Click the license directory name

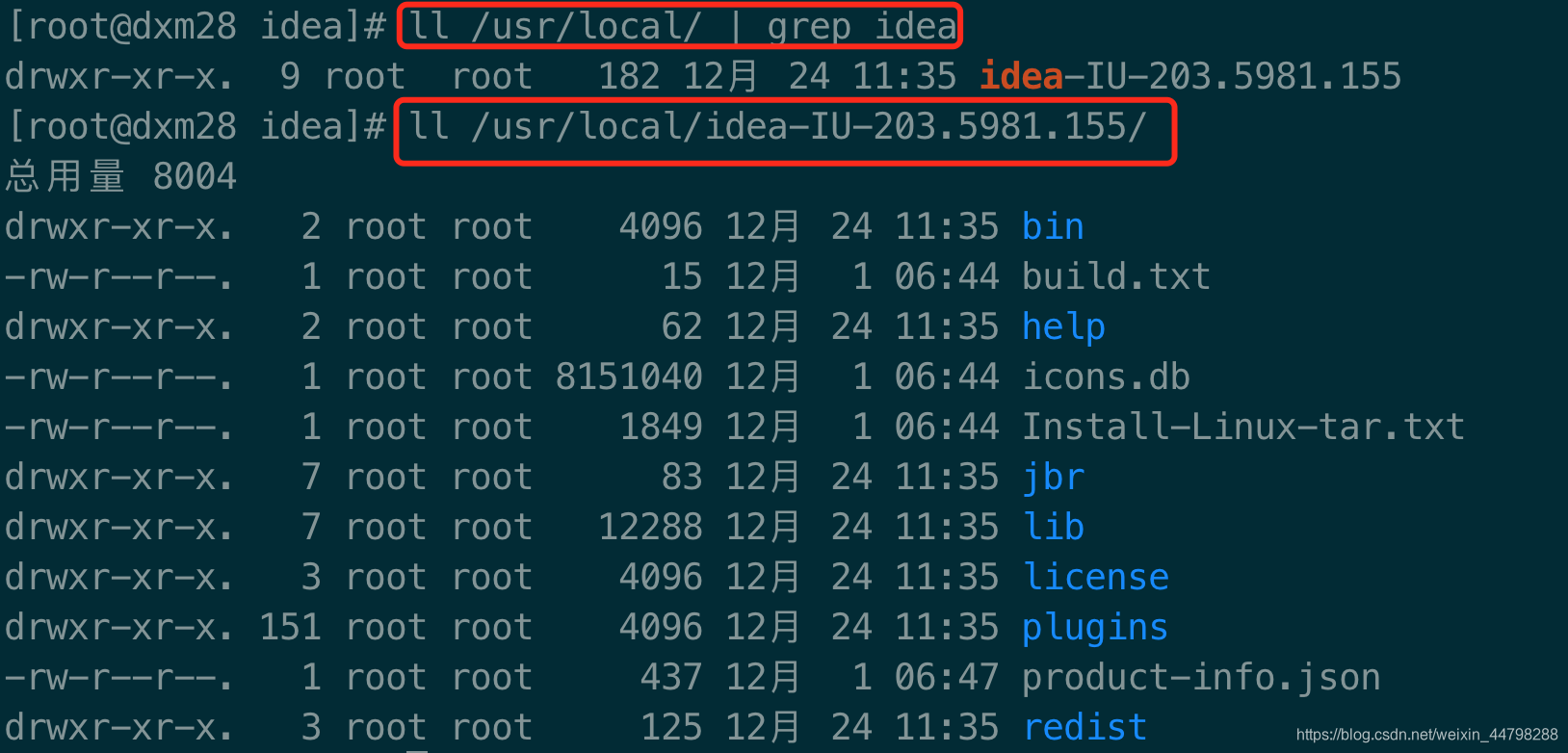click(1095, 578)
